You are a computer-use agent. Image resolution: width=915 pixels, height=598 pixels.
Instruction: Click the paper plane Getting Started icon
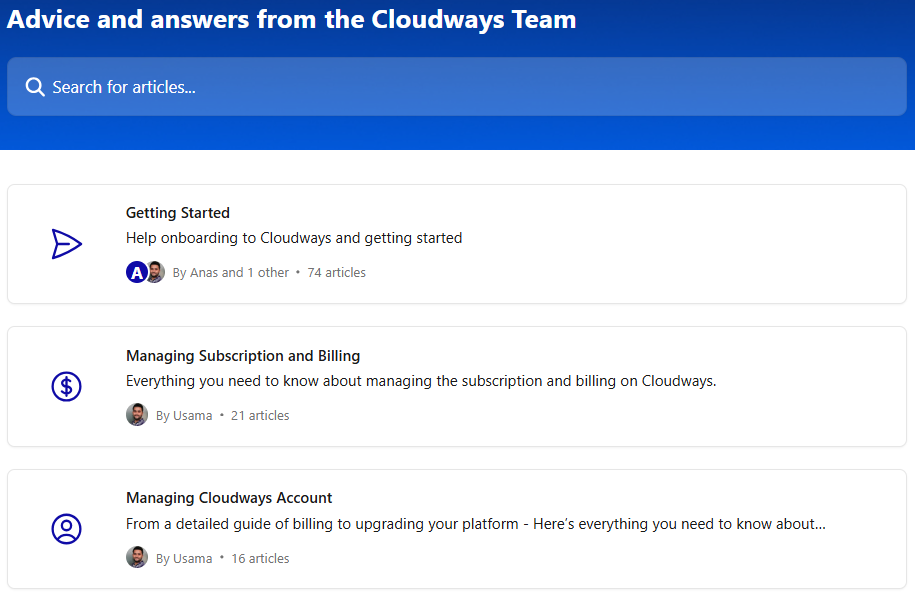(67, 244)
